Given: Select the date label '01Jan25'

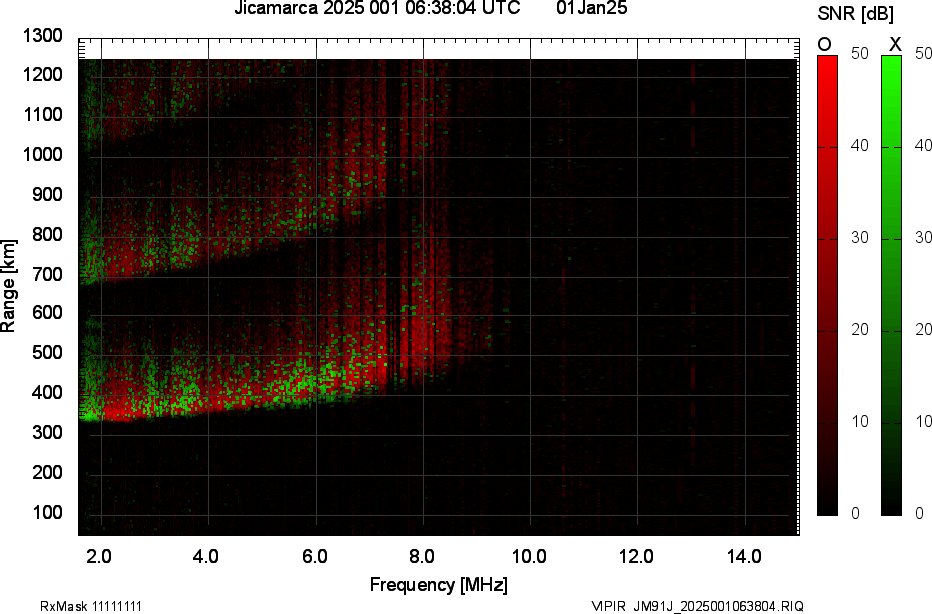Looking at the screenshot, I should pyautogui.click(x=591, y=8).
